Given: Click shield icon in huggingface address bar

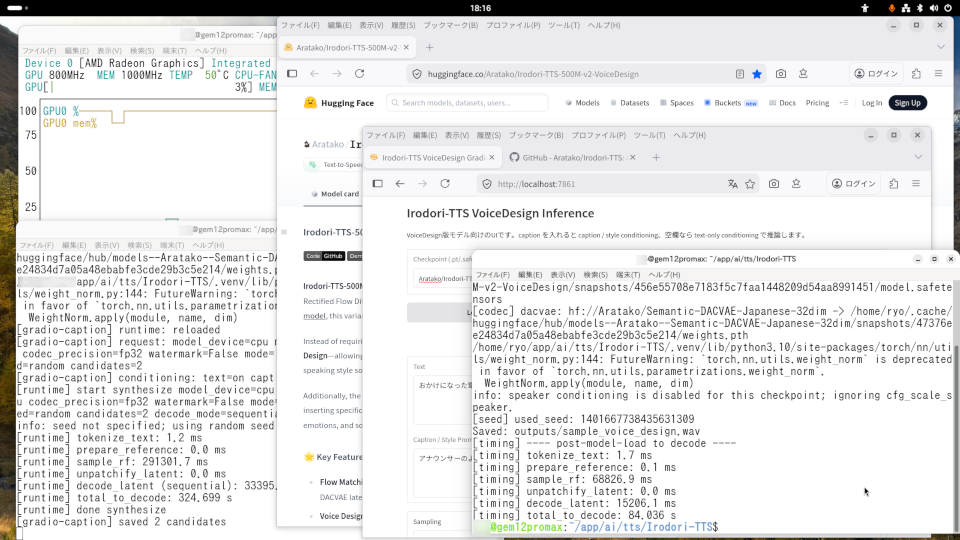Looking at the screenshot, I should 417,74.
